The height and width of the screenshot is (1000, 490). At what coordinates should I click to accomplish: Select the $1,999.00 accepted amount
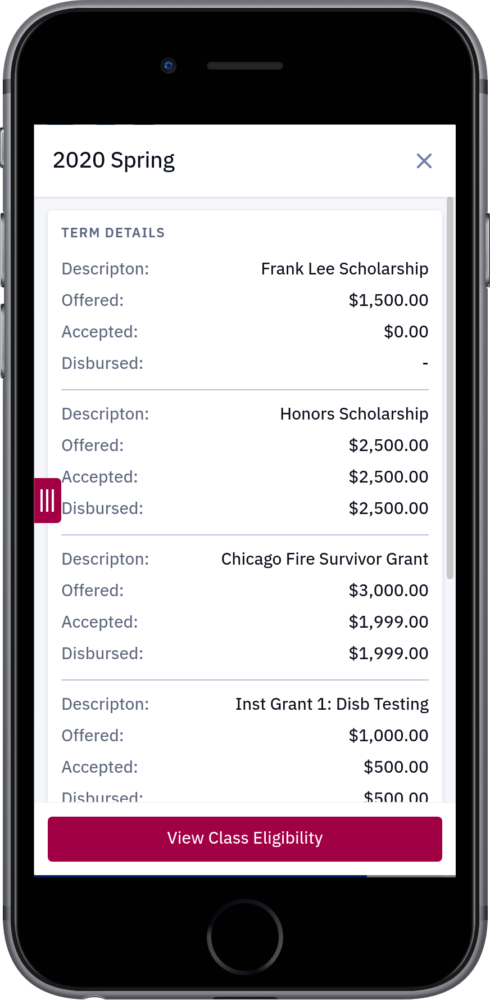point(389,622)
